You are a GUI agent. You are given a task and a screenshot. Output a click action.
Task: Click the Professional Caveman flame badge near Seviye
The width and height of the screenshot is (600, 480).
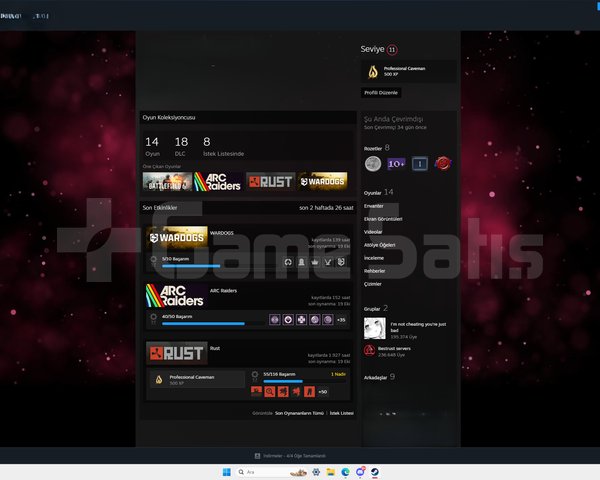373,72
